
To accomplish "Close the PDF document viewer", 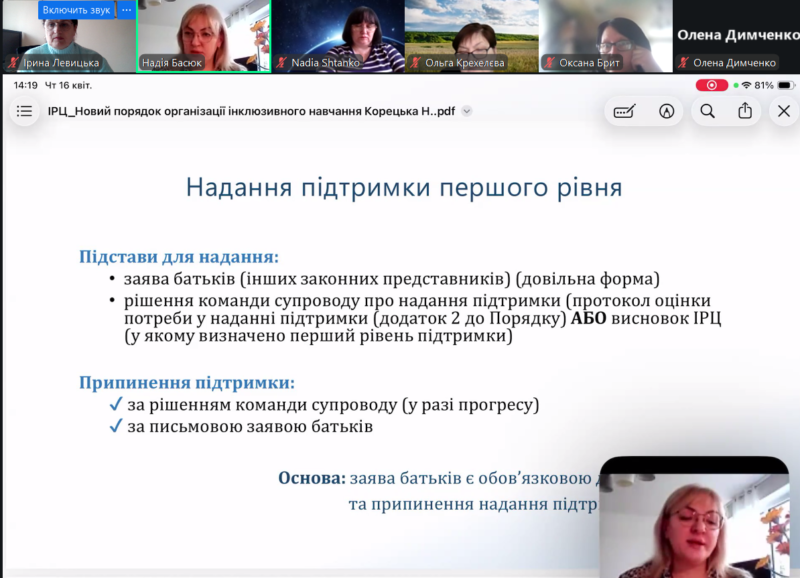I will 784,111.
